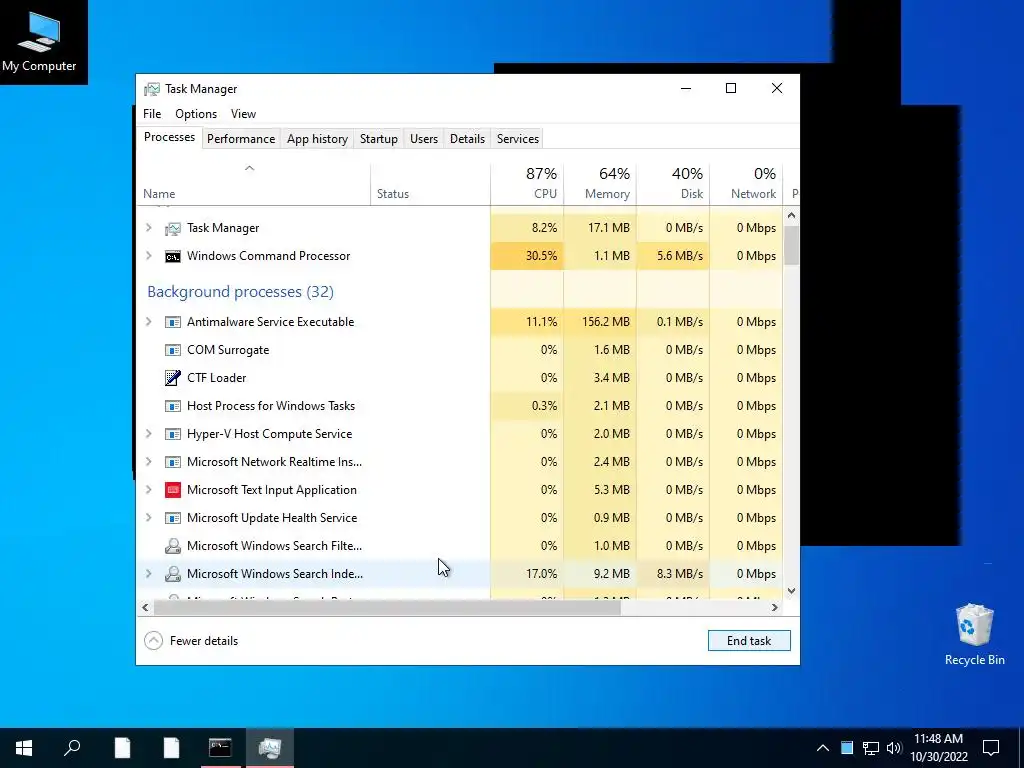Click the Task Manager title bar icon
Viewport: 1024px width, 768px height.
(x=152, y=89)
